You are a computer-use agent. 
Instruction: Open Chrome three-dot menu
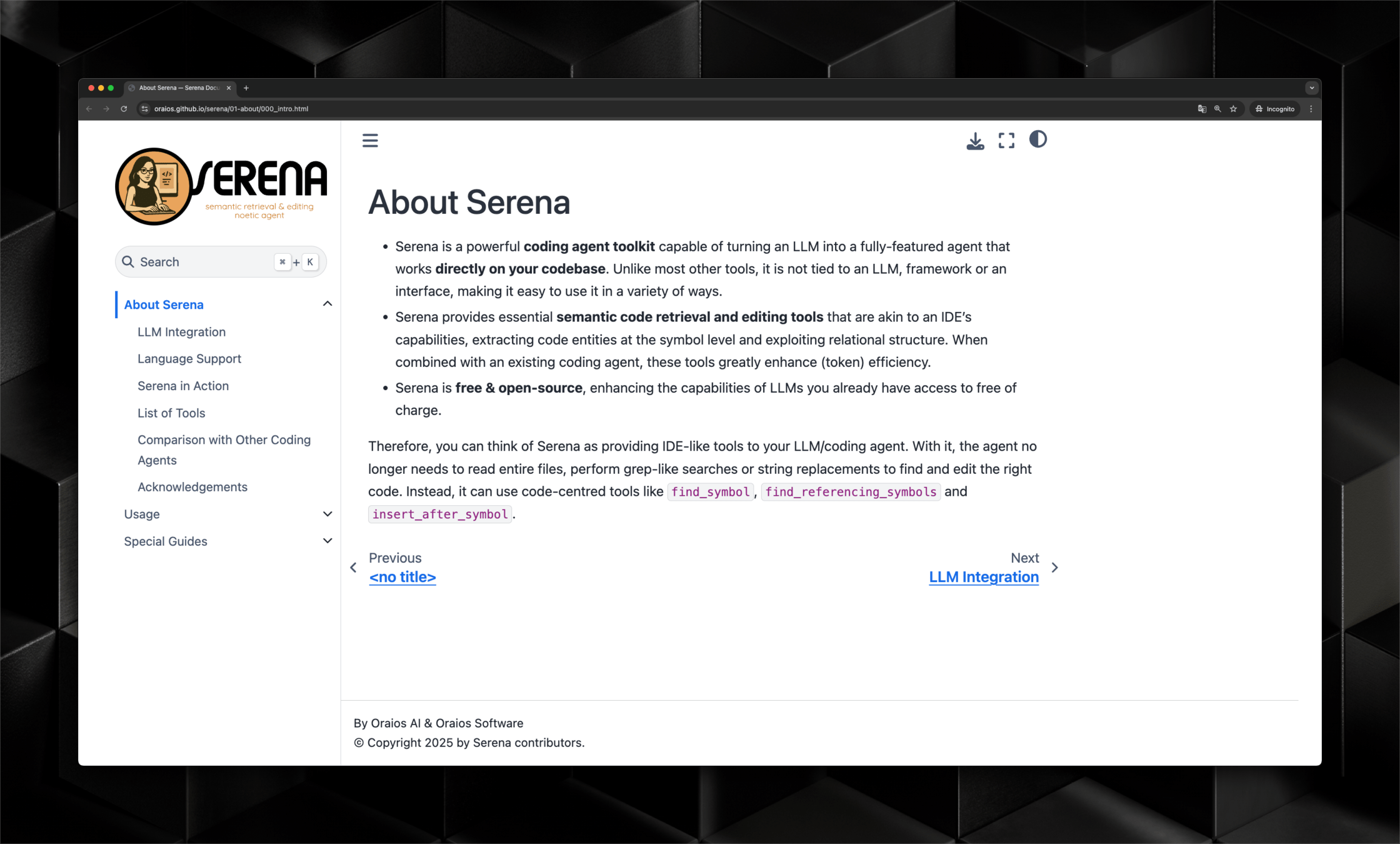point(1311,109)
